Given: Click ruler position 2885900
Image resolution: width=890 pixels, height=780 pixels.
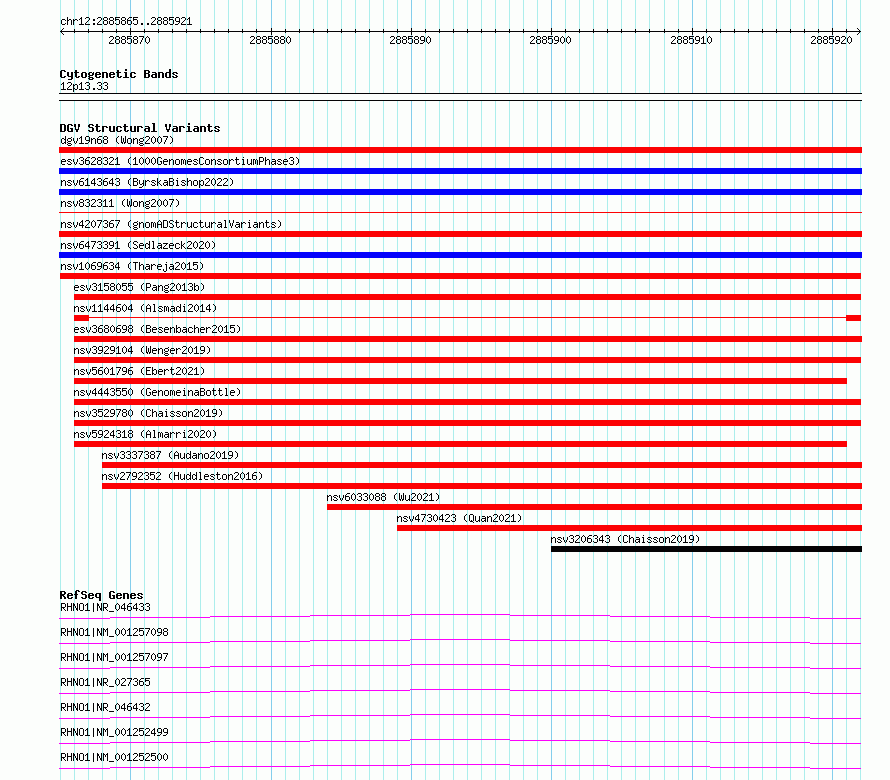Looking at the screenshot, I should (x=551, y=40).
